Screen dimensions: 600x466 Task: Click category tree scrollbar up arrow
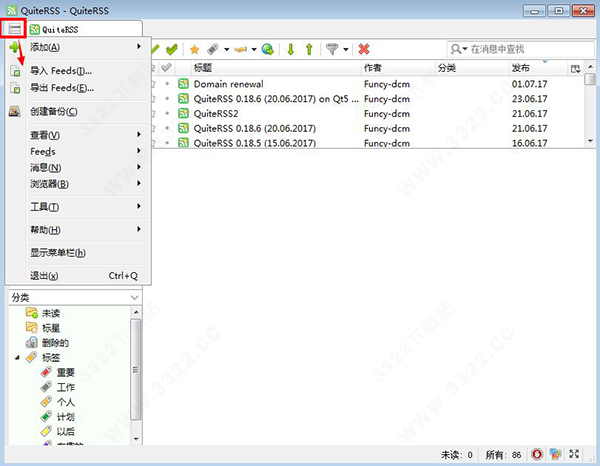point(136,313)
